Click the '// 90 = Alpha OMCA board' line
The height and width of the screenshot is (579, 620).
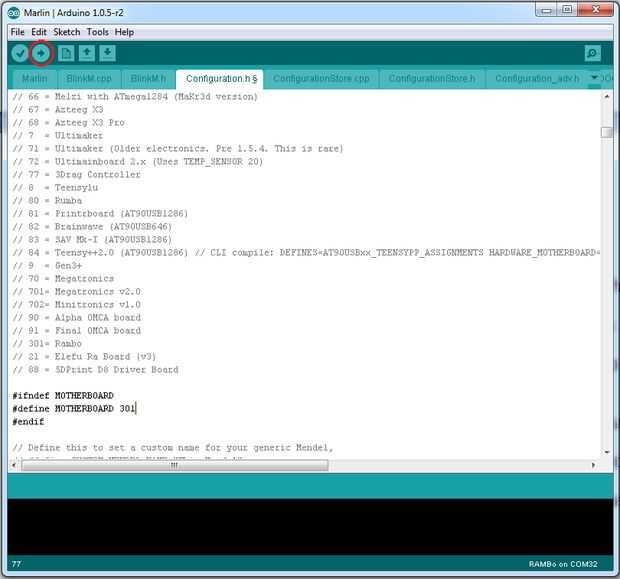click(76, 317)
